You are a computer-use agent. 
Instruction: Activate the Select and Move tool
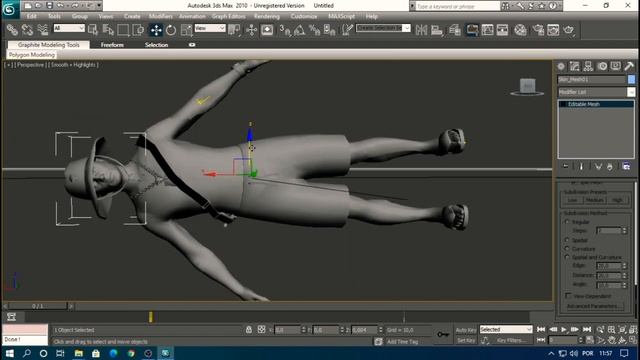pos(156,30)
